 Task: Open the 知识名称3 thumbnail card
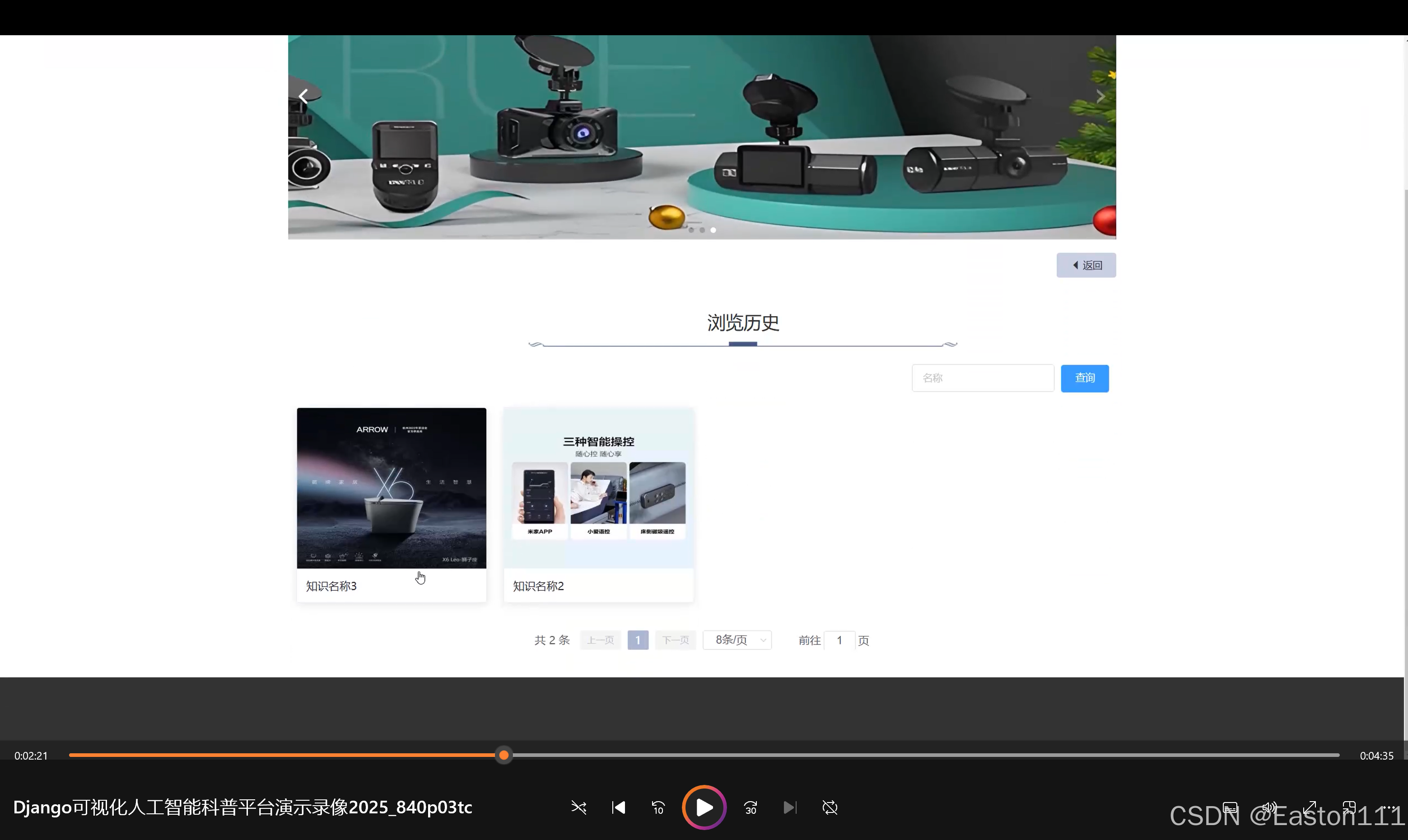392,489
